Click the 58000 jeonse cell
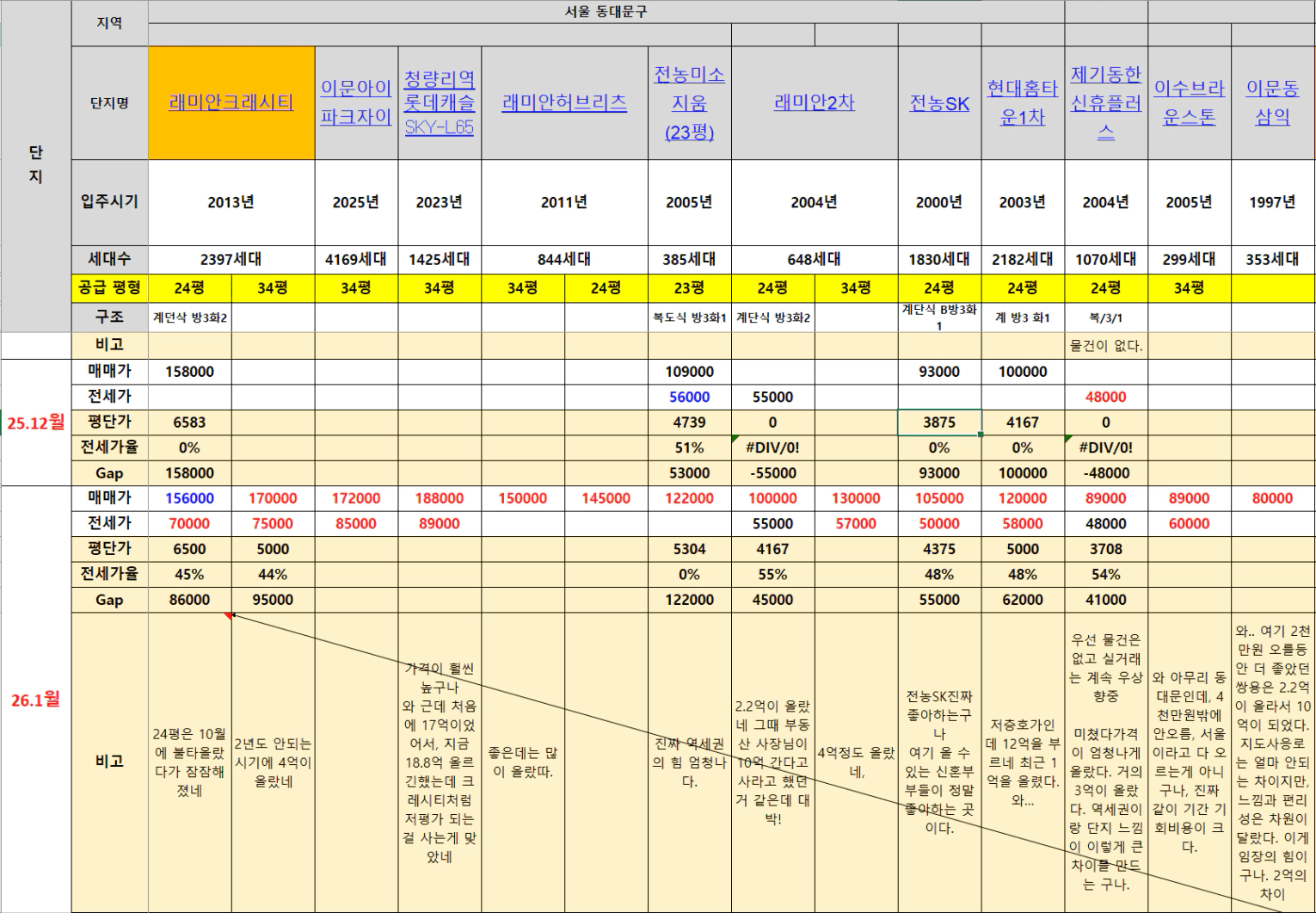 1023,523
